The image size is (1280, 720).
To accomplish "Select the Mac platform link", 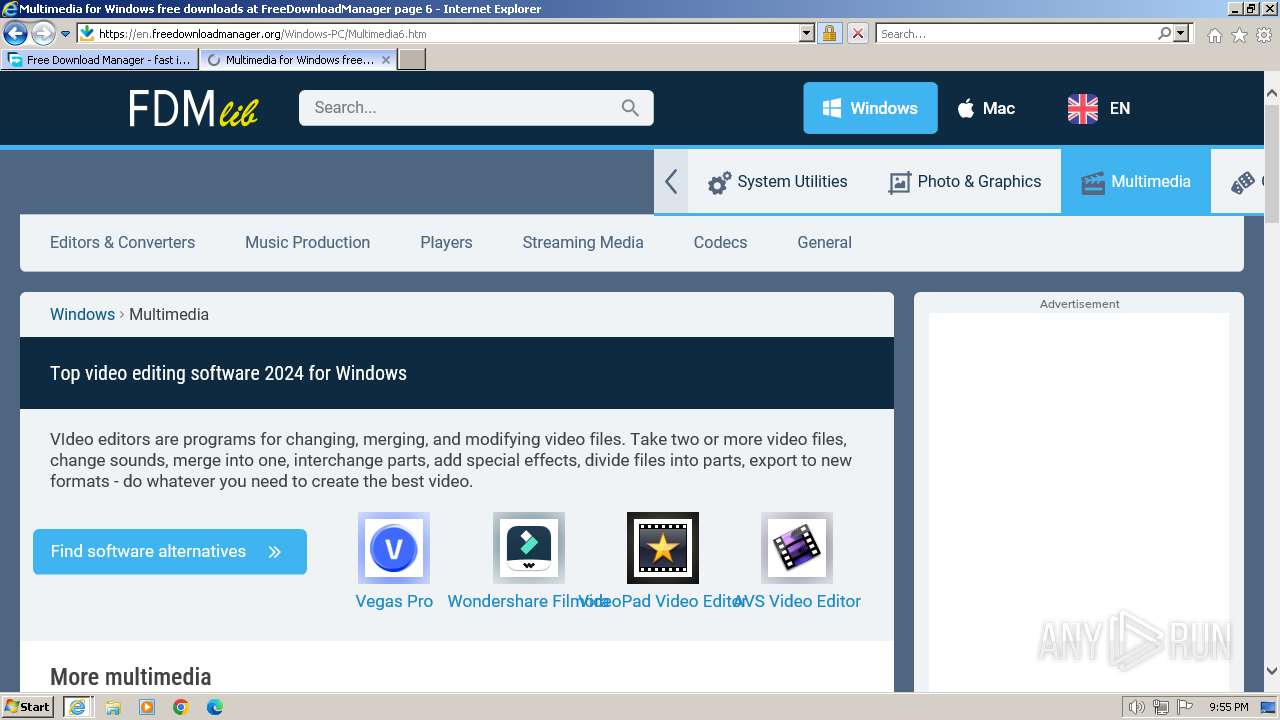I will click(986, 108).
